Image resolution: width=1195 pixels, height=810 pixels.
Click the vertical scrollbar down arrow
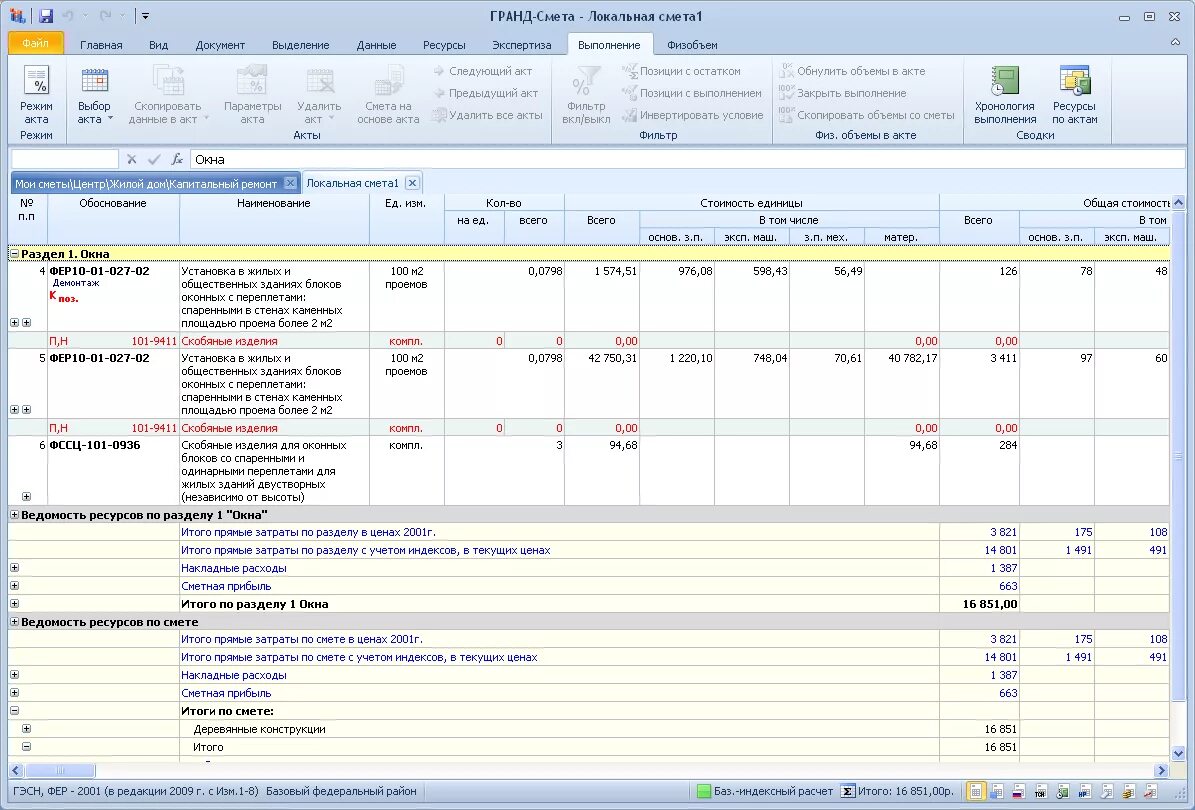[1178, 754]
